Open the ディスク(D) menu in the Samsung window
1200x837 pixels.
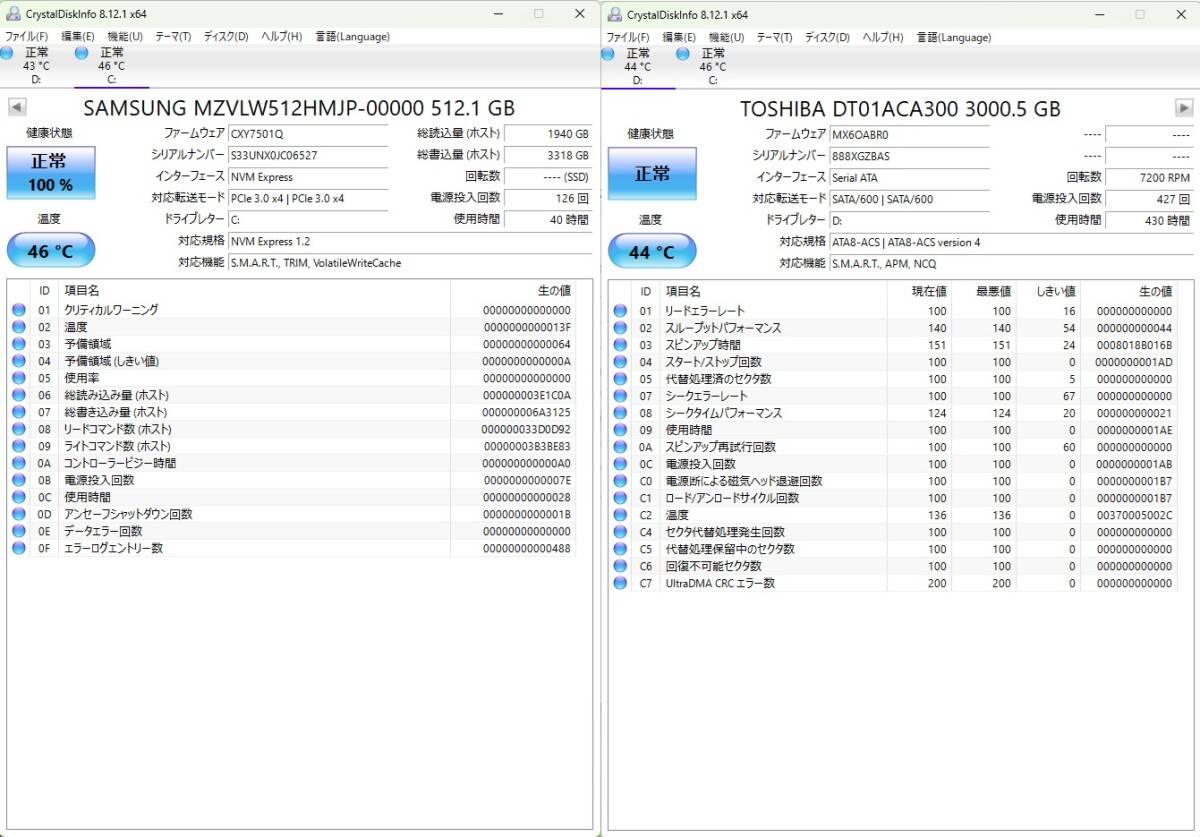(x=226, y=37)
